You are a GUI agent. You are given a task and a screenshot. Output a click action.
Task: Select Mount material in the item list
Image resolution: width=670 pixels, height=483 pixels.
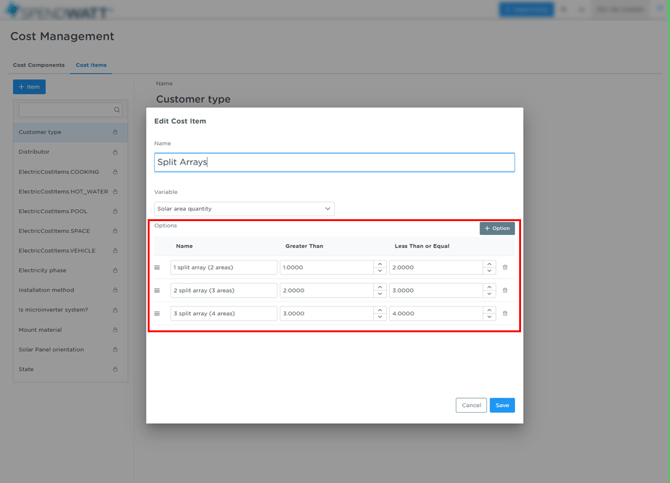(40, 330)
